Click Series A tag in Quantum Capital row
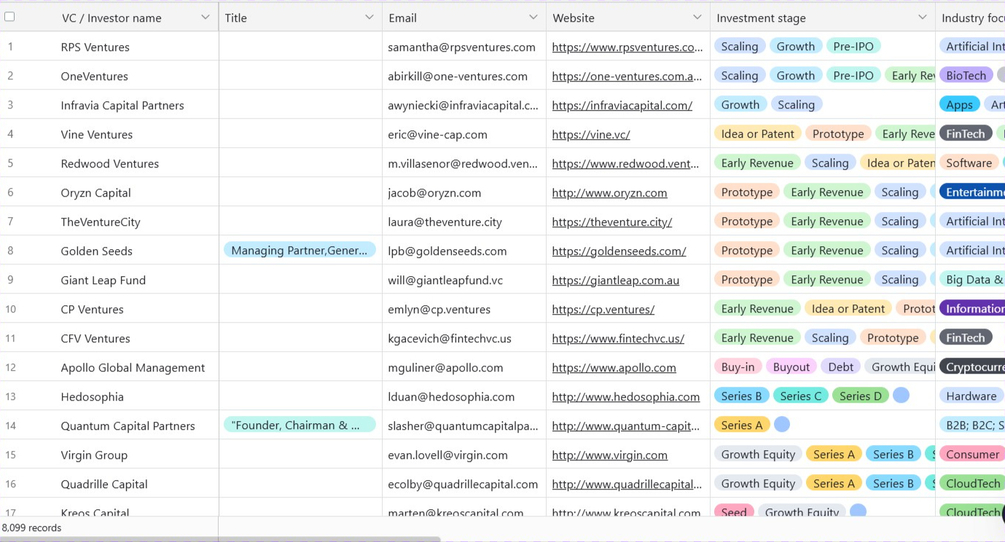1005x542 pixels. (x=742, y=425)
